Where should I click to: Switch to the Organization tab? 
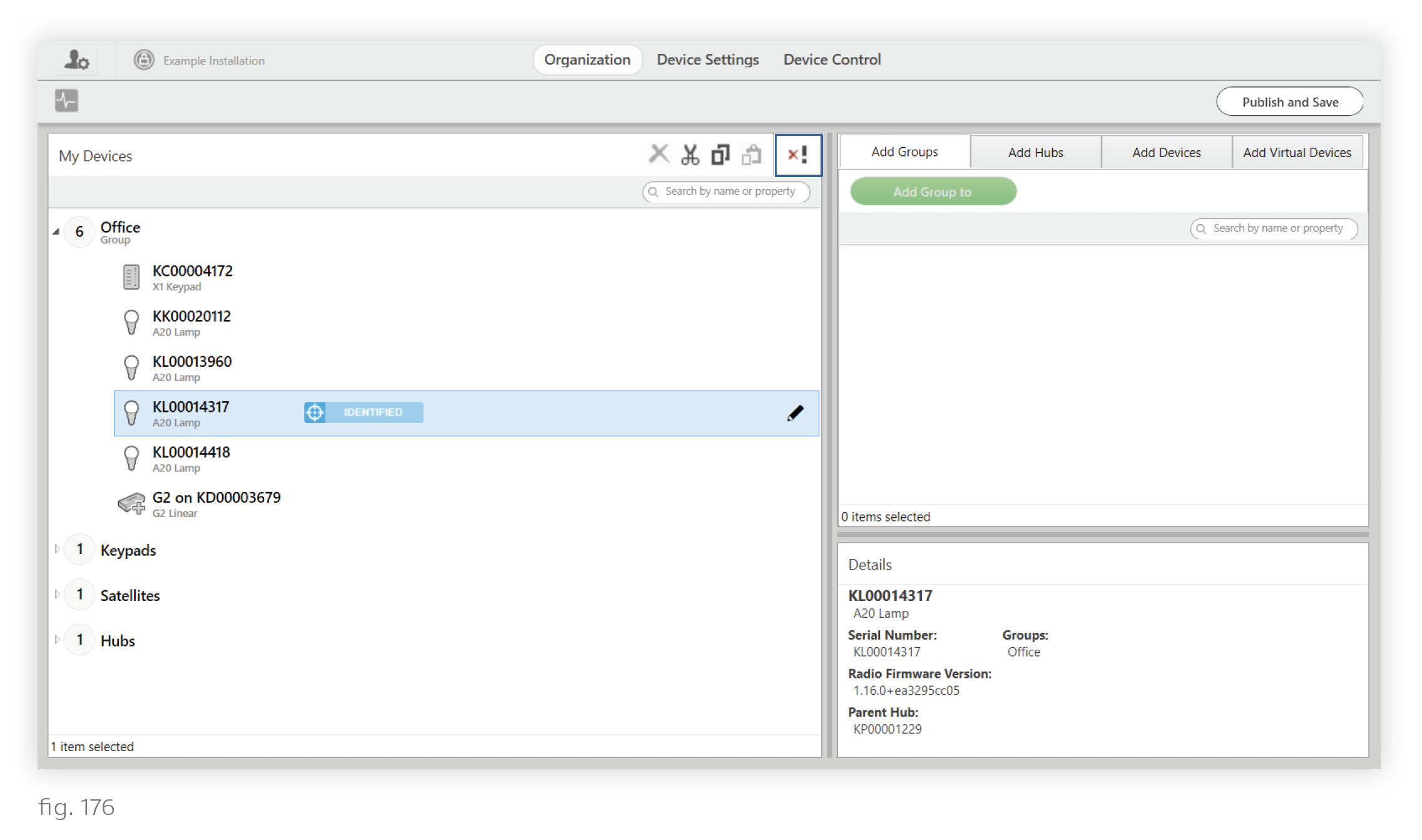click(x=587, y=59)
